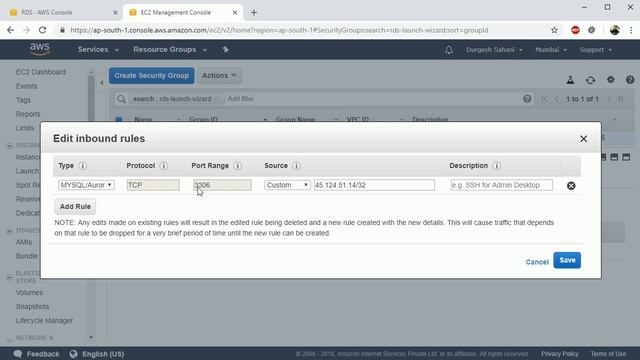This screenshot has width=640, height=360.
Task: Click the sidebar scroll down arrow
Action: 91,338
